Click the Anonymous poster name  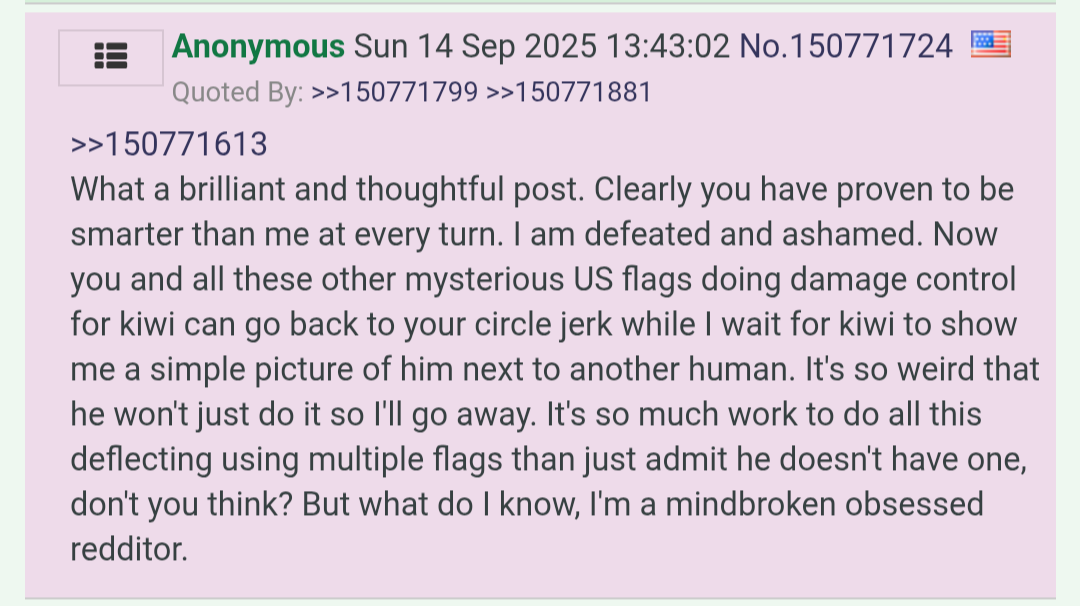[x=258, y=47]
